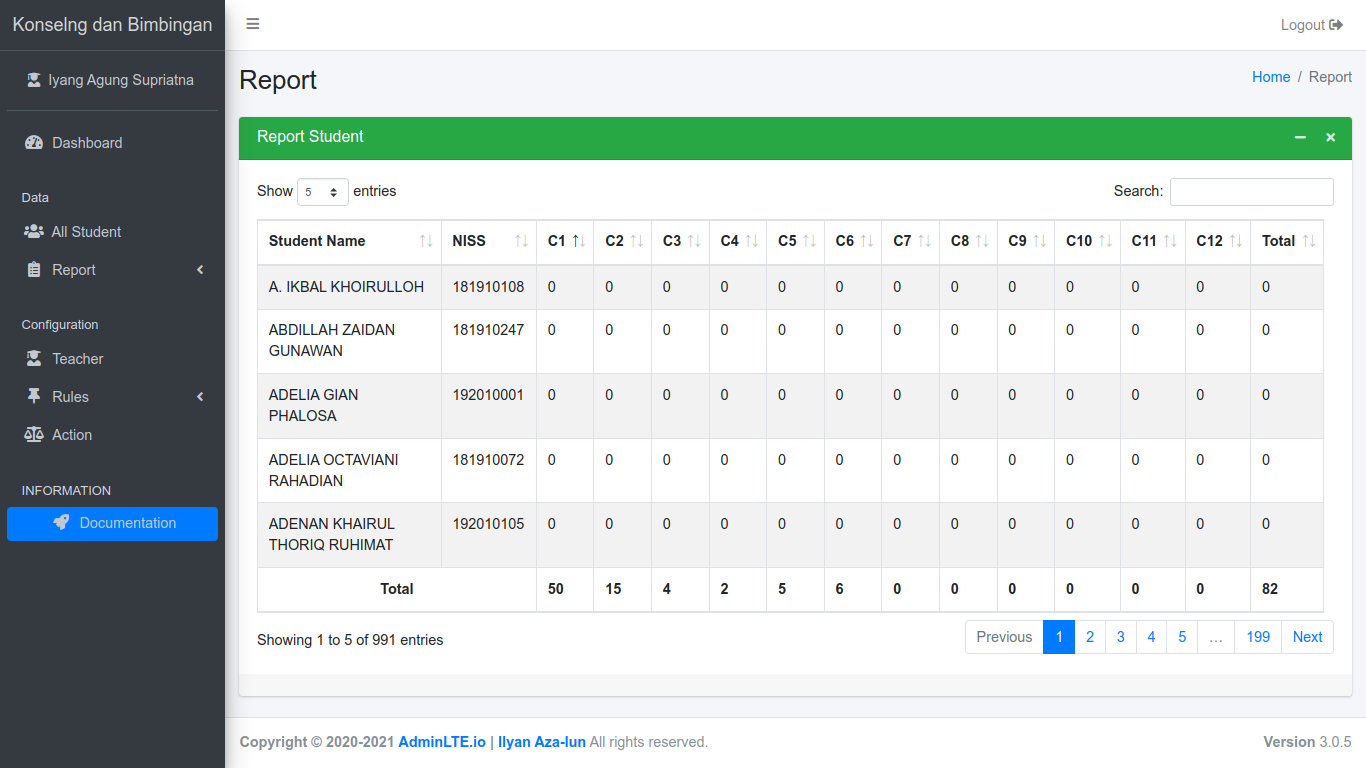
Task: Click current pagination page 1
Action: [x=1059, y=637]
